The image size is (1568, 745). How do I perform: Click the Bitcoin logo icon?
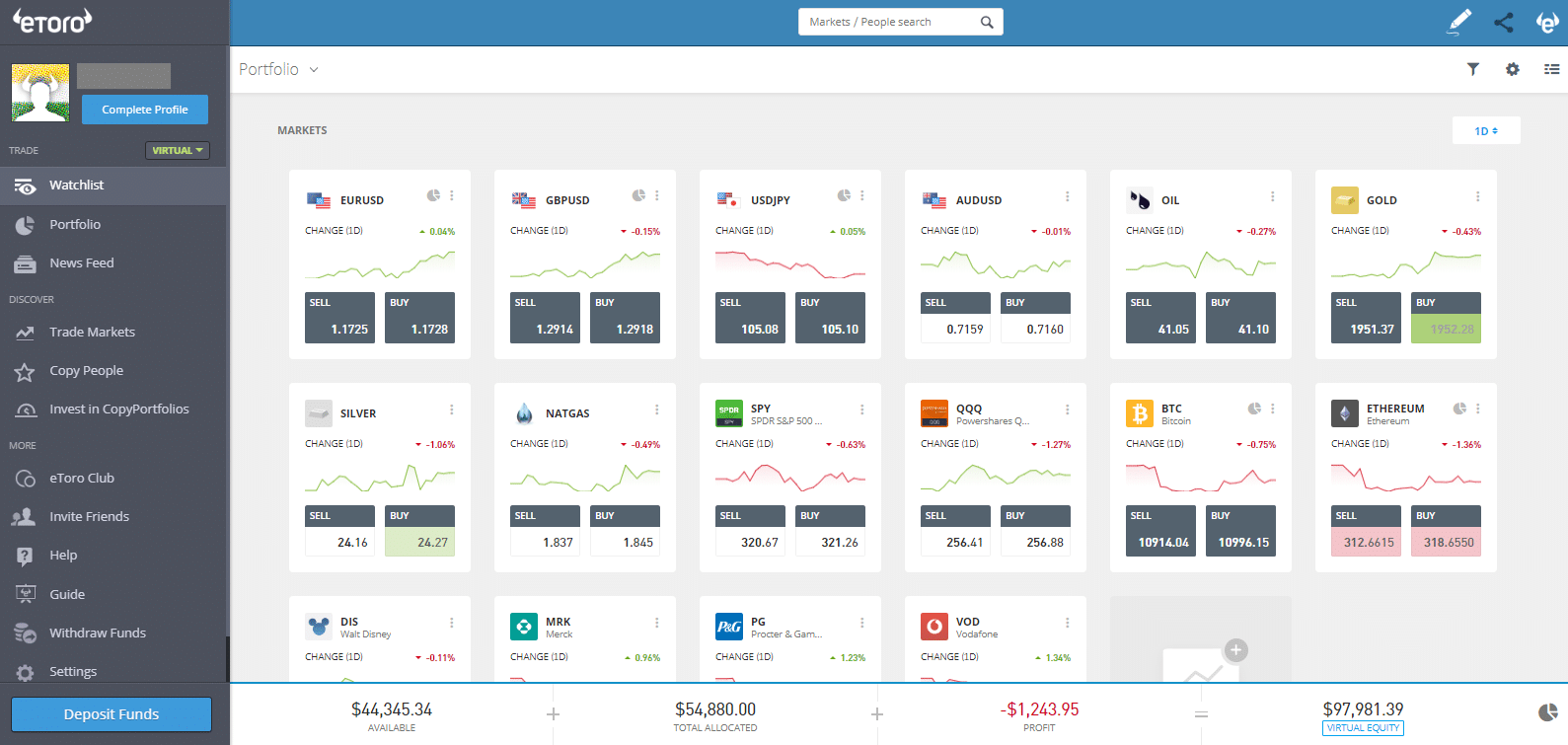[x=1140, y=412]
